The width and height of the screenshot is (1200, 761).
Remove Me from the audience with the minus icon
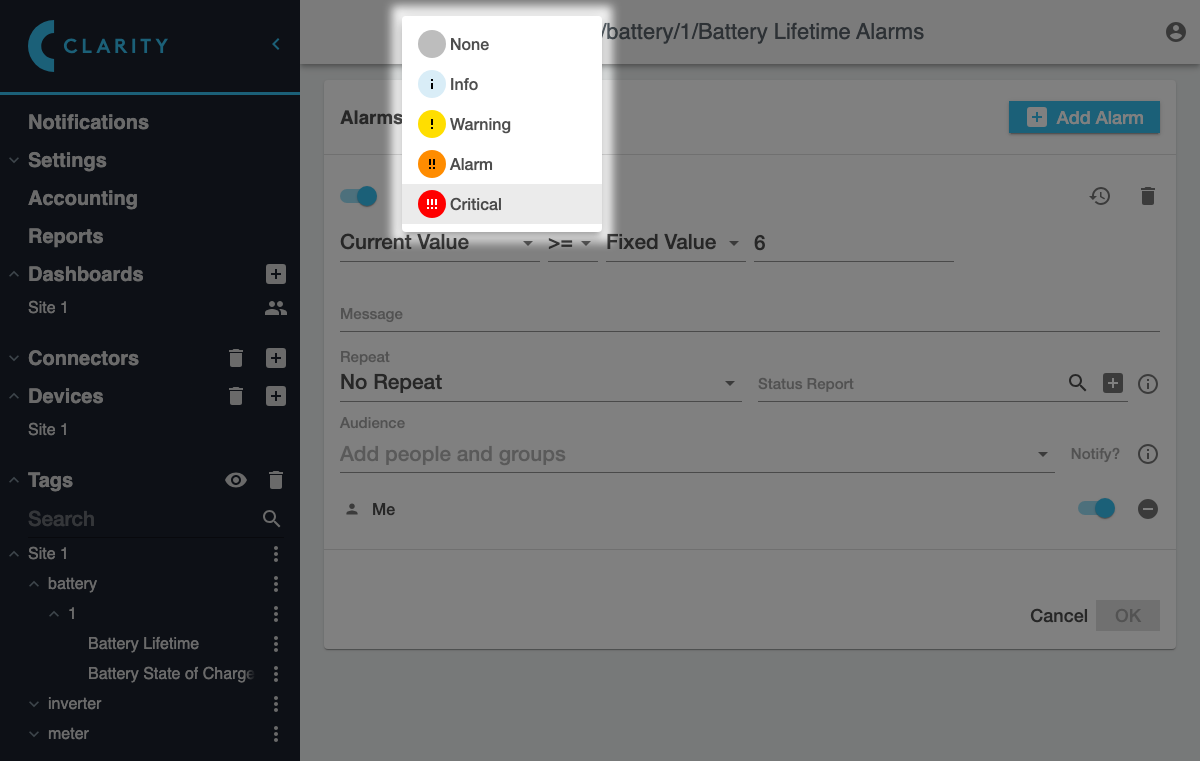pos(1148,509)
